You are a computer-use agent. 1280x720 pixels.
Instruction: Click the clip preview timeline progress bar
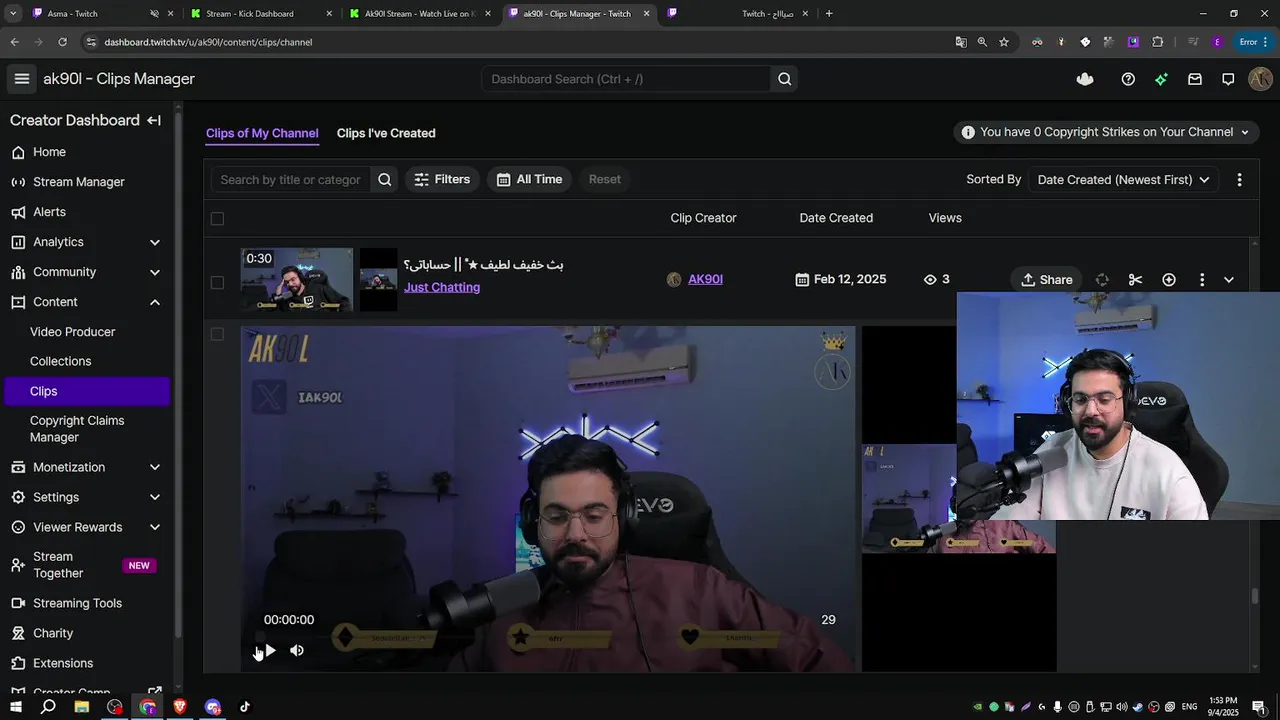(548, 636)
